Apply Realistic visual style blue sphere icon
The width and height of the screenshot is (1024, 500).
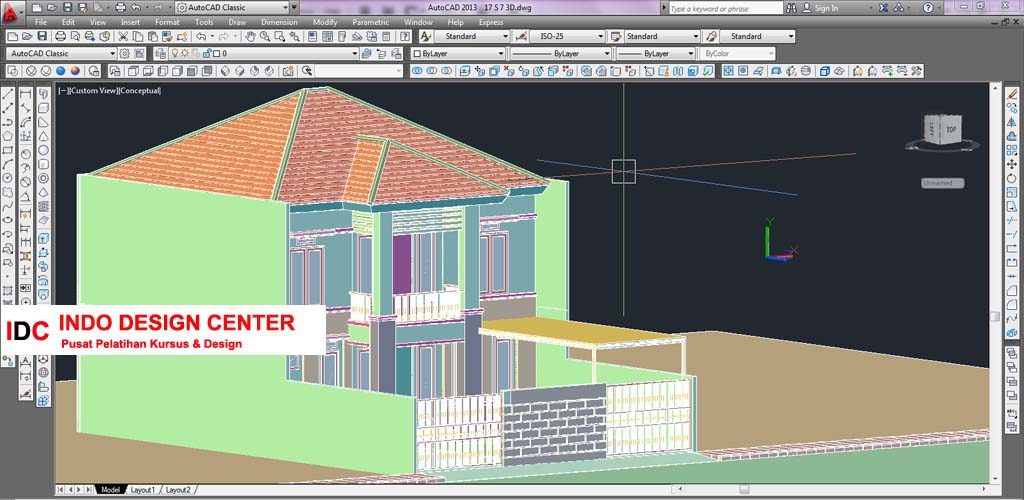tap(61, 70)
